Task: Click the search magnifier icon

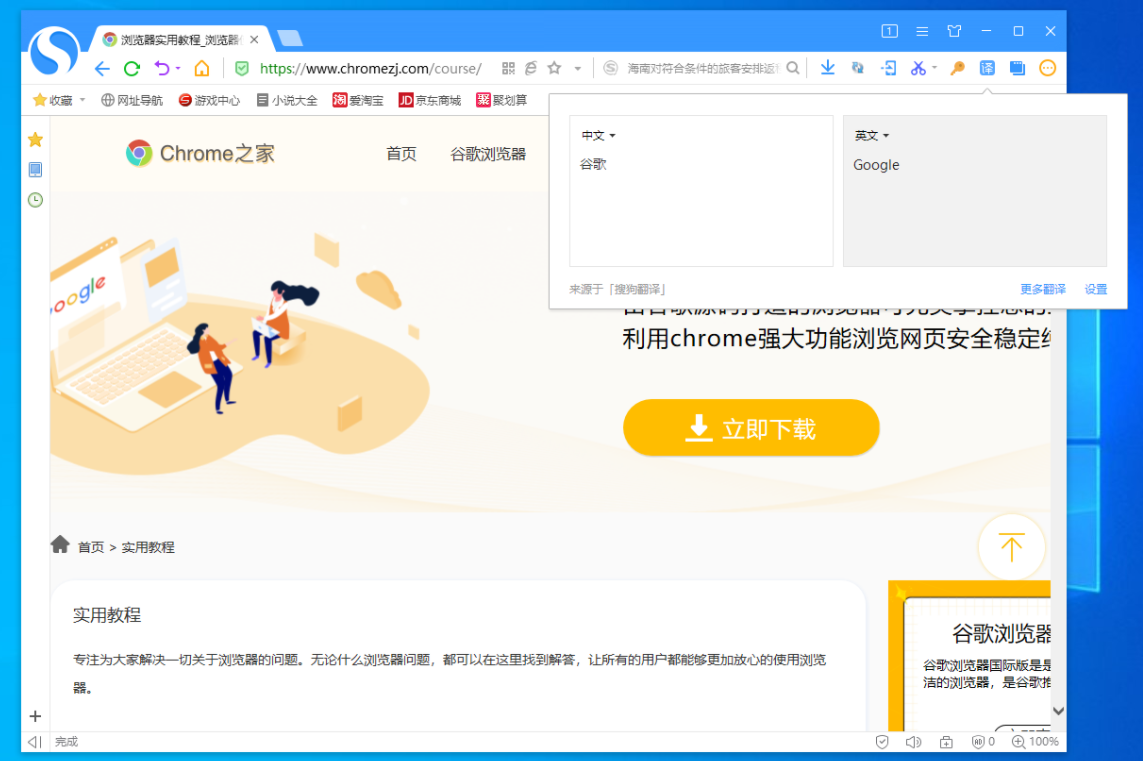Action: (793, 69)
